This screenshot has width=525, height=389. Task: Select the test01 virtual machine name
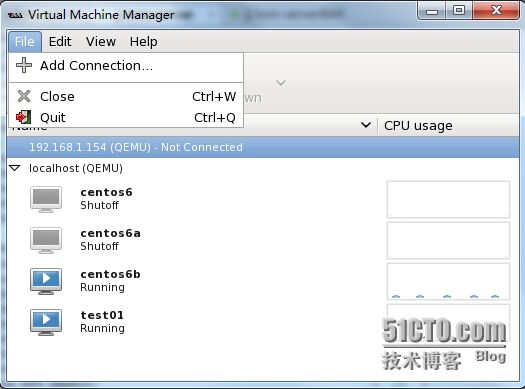pos(102,315)
